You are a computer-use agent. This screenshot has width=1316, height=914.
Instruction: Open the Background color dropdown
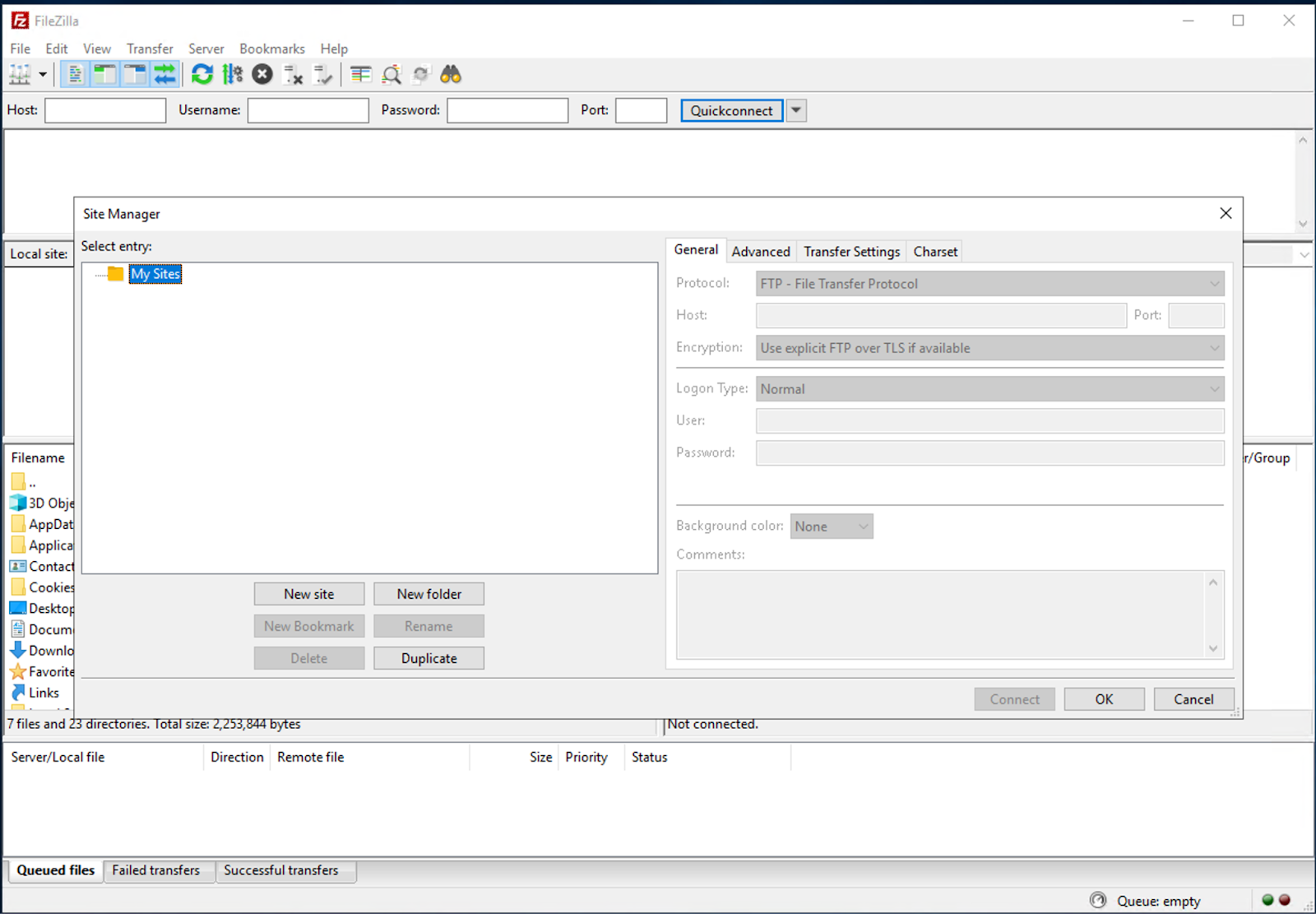pyautogui.click(x=832, y=527)
